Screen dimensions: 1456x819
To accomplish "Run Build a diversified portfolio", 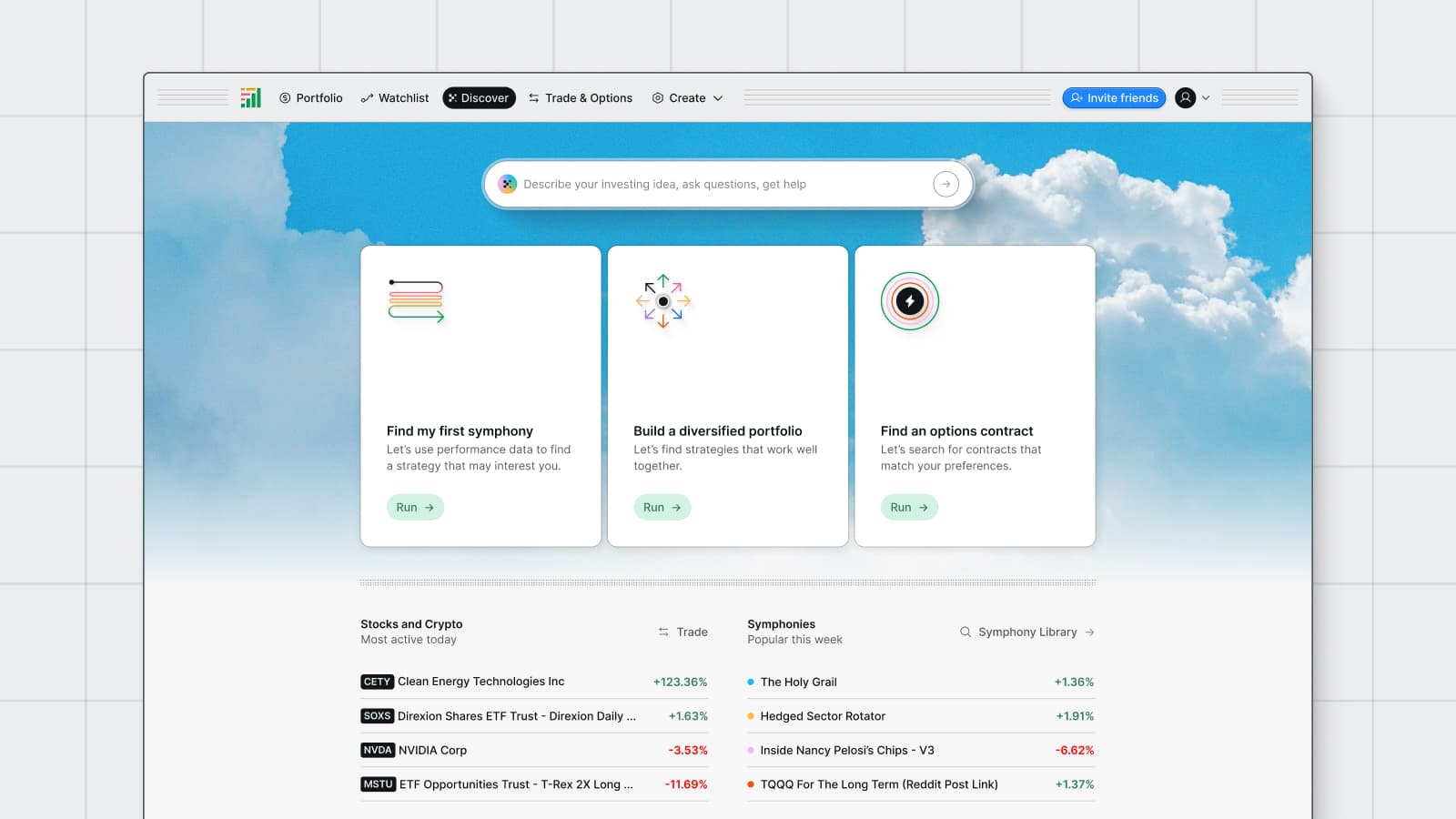I will tap(662, 508).
